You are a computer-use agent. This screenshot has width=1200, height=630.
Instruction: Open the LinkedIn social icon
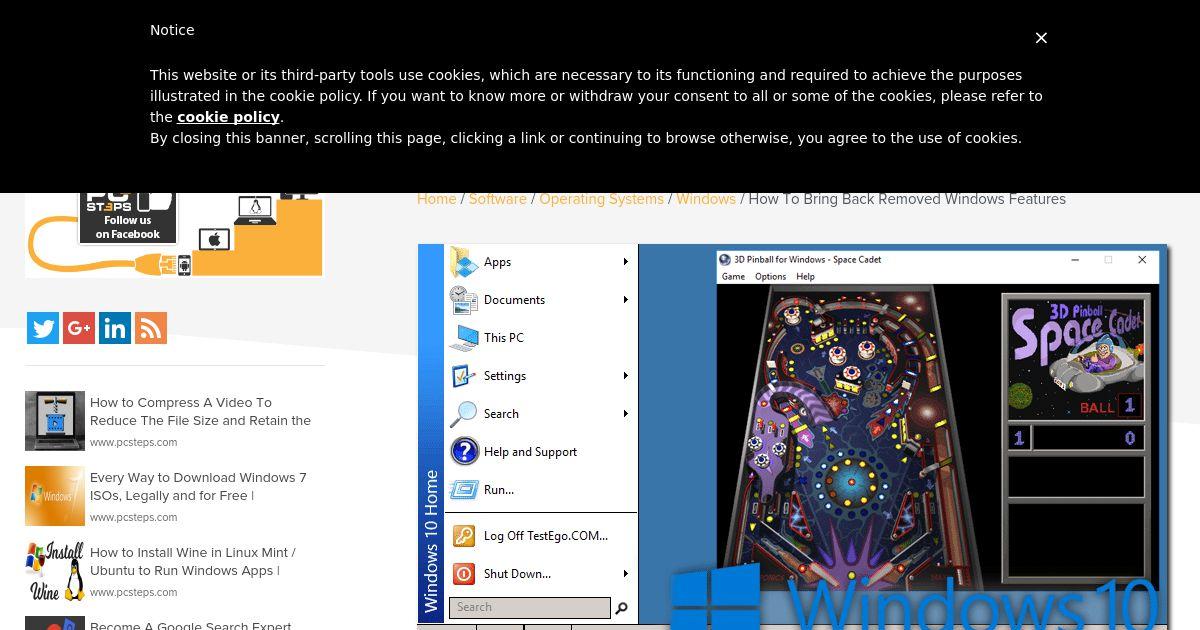pos(115,328)
